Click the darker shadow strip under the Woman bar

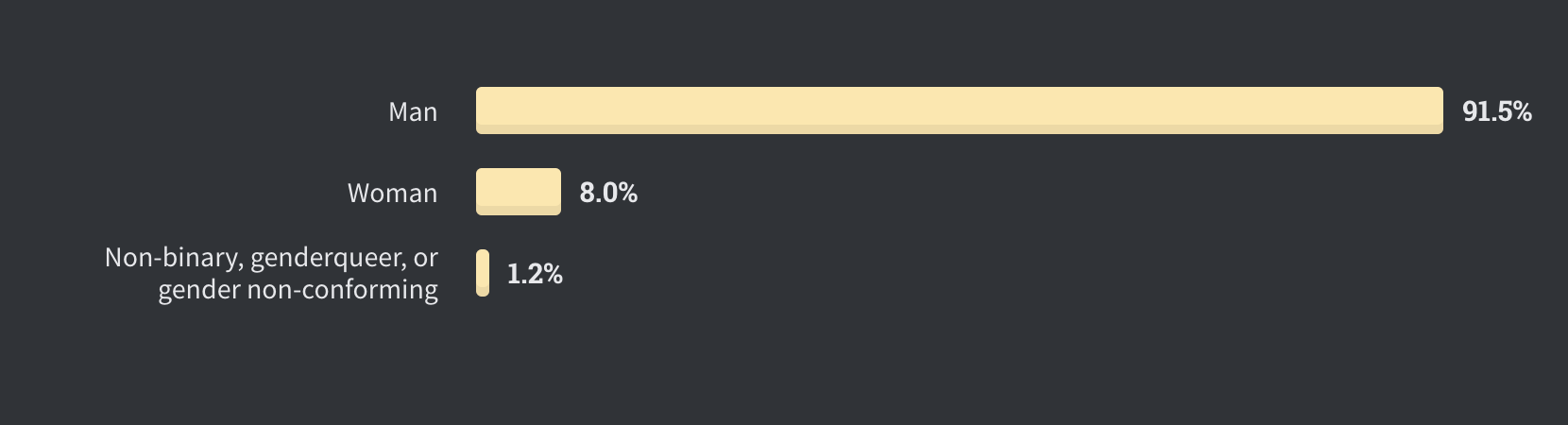click(x=519, y=211)
